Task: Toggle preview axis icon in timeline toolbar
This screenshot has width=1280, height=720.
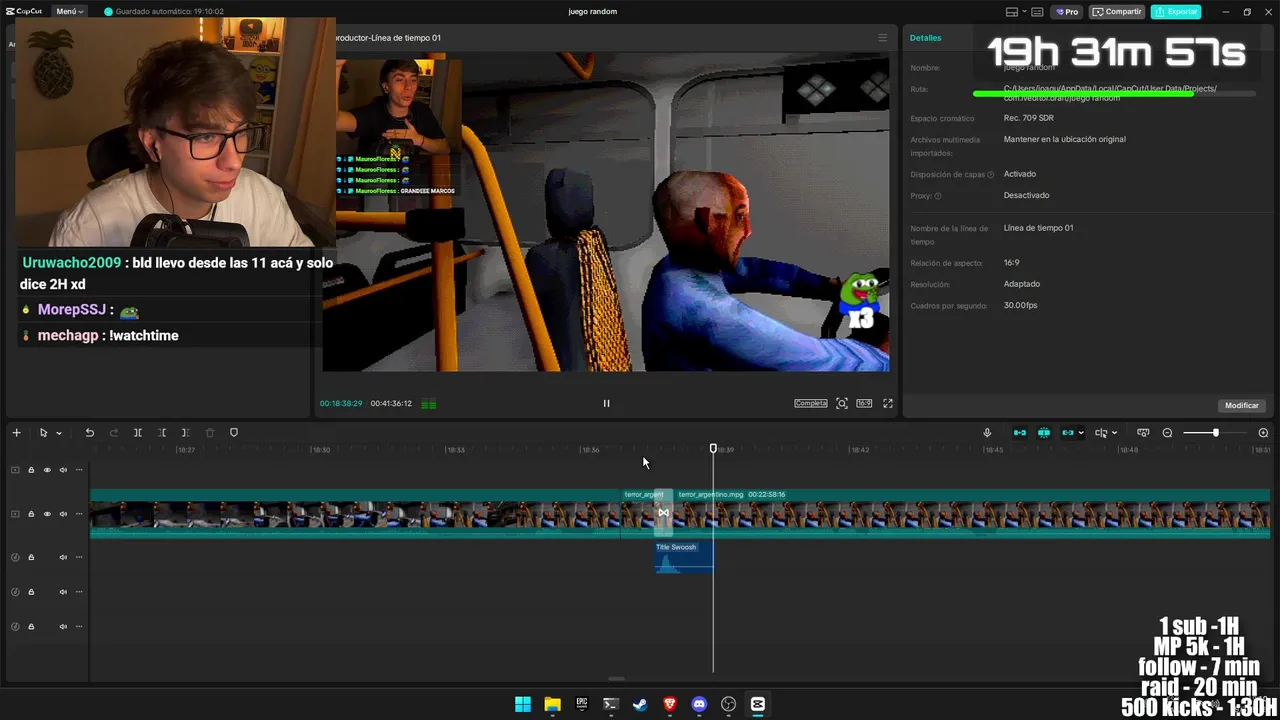Action: [x=1101, y=433]
